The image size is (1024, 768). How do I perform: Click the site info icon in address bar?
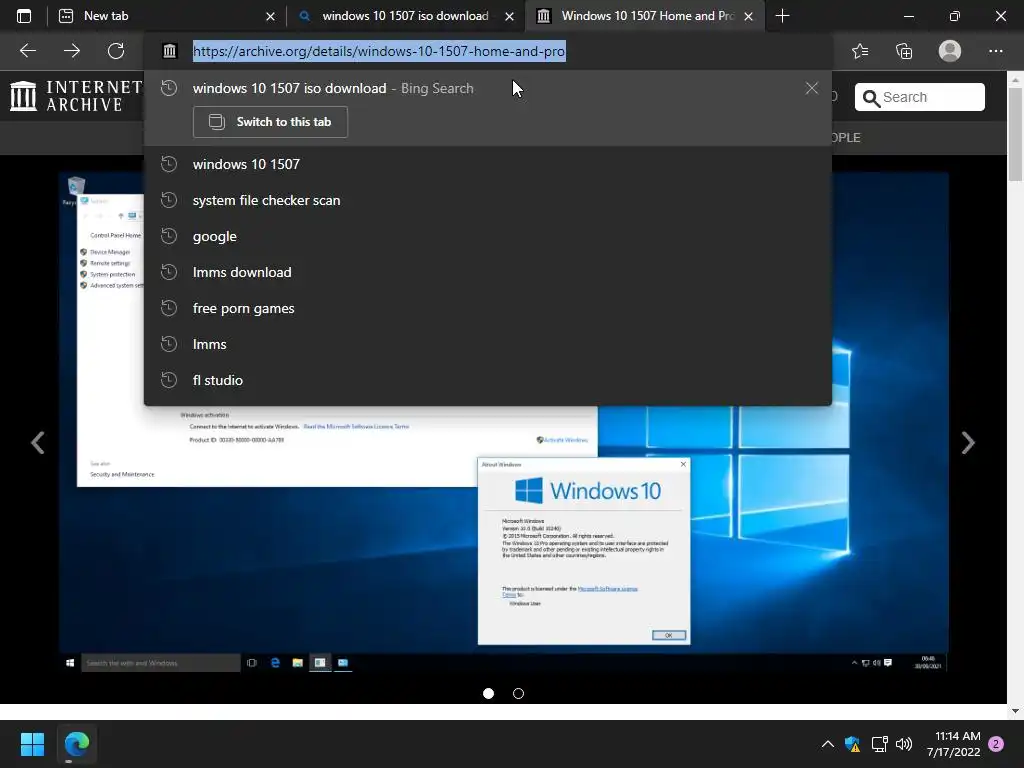coord(169,51)
